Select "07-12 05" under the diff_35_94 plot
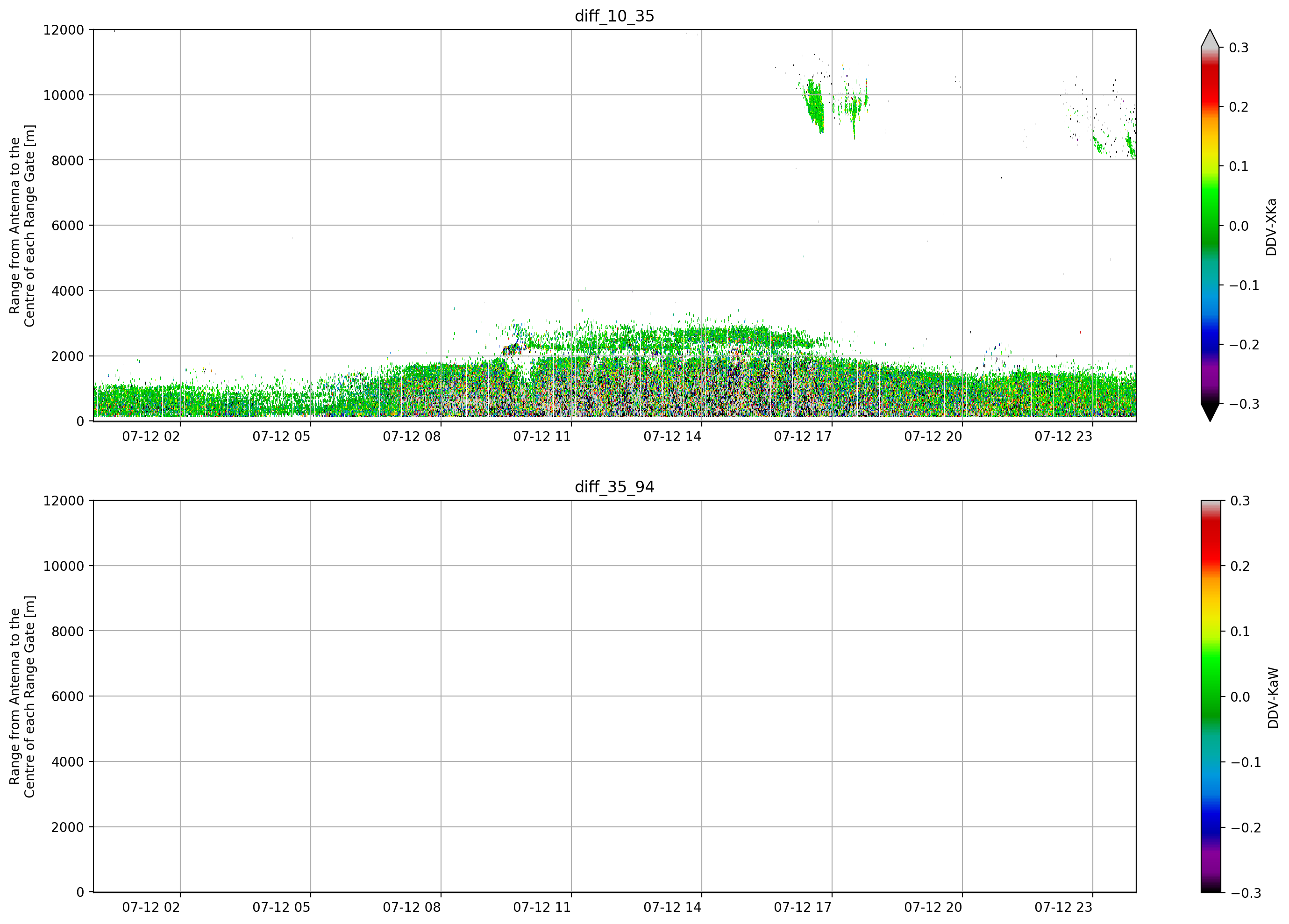Image resolution: width=1289 pixels, height=924 pixels. pos(281,908)
